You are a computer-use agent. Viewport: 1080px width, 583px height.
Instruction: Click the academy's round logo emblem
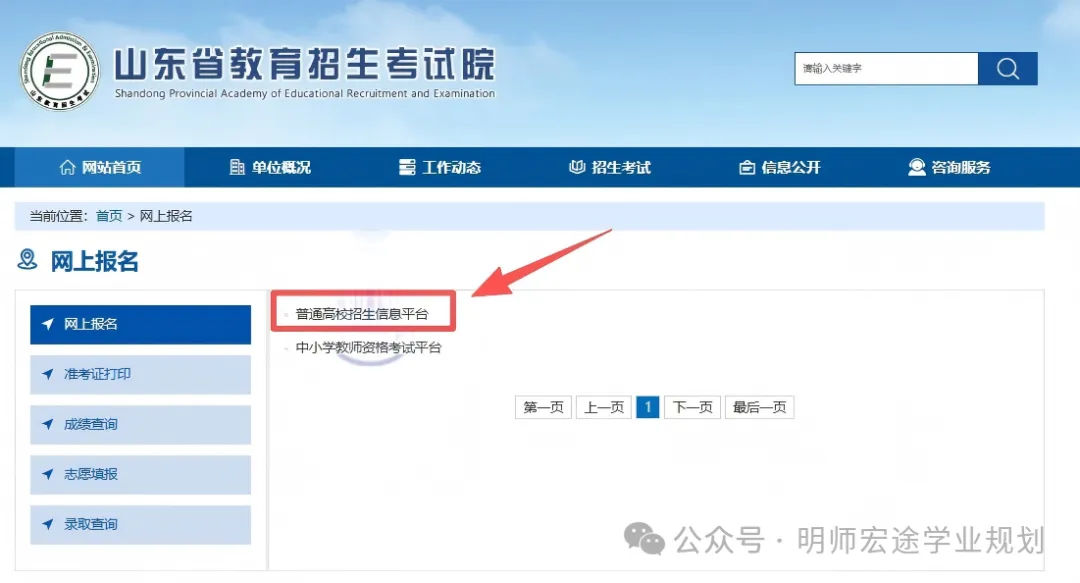click(x=59, y=71)
